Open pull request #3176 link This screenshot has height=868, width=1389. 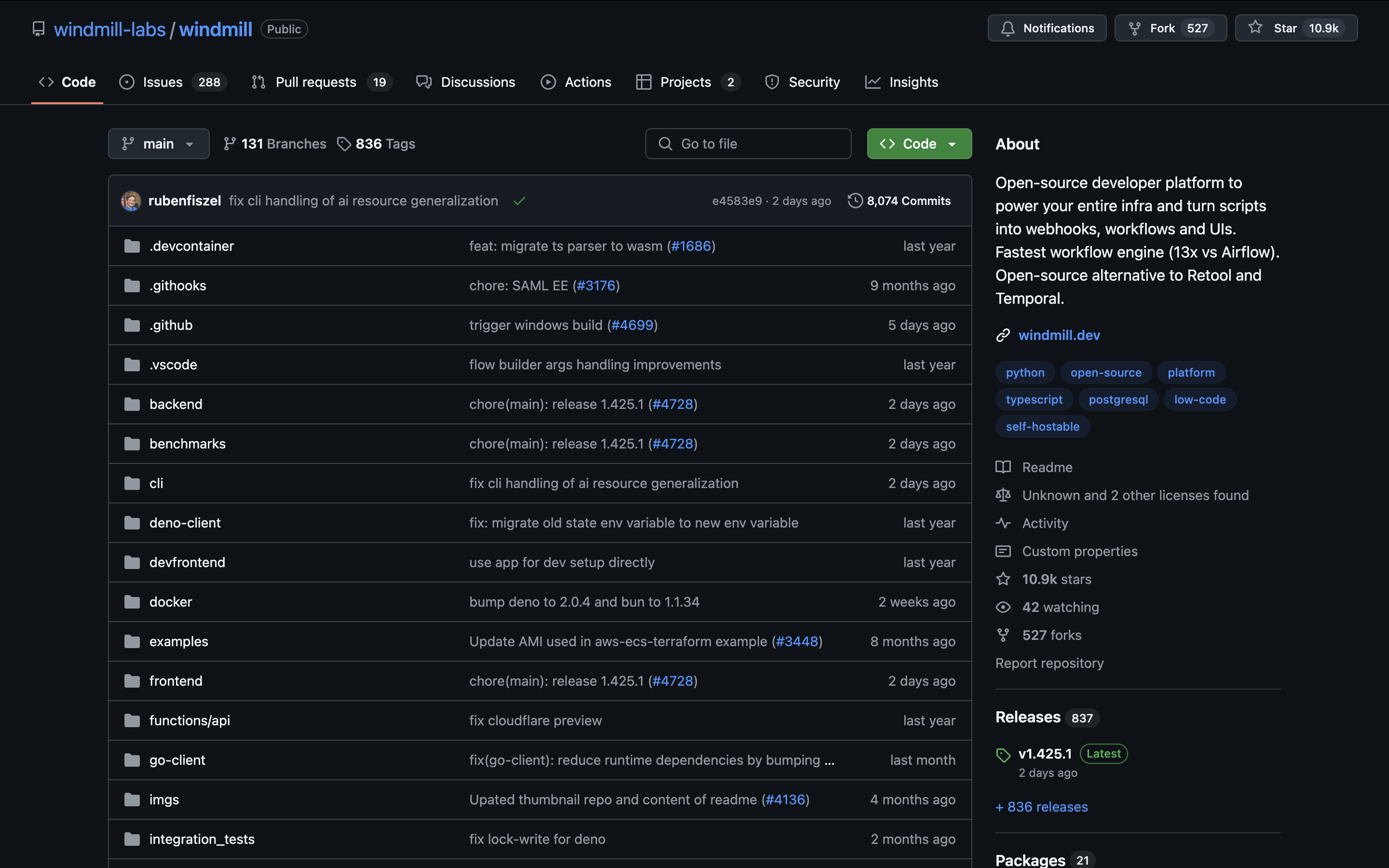tap(596, 286)
